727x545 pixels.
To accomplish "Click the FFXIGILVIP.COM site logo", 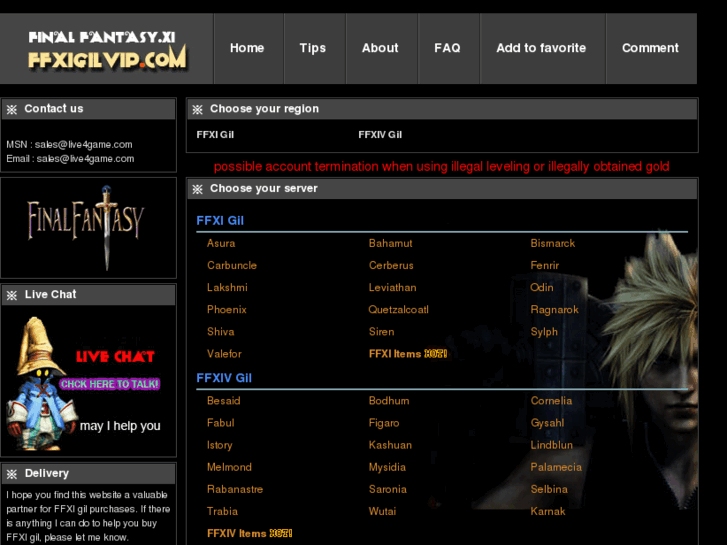I will click(x=107, y=52).
